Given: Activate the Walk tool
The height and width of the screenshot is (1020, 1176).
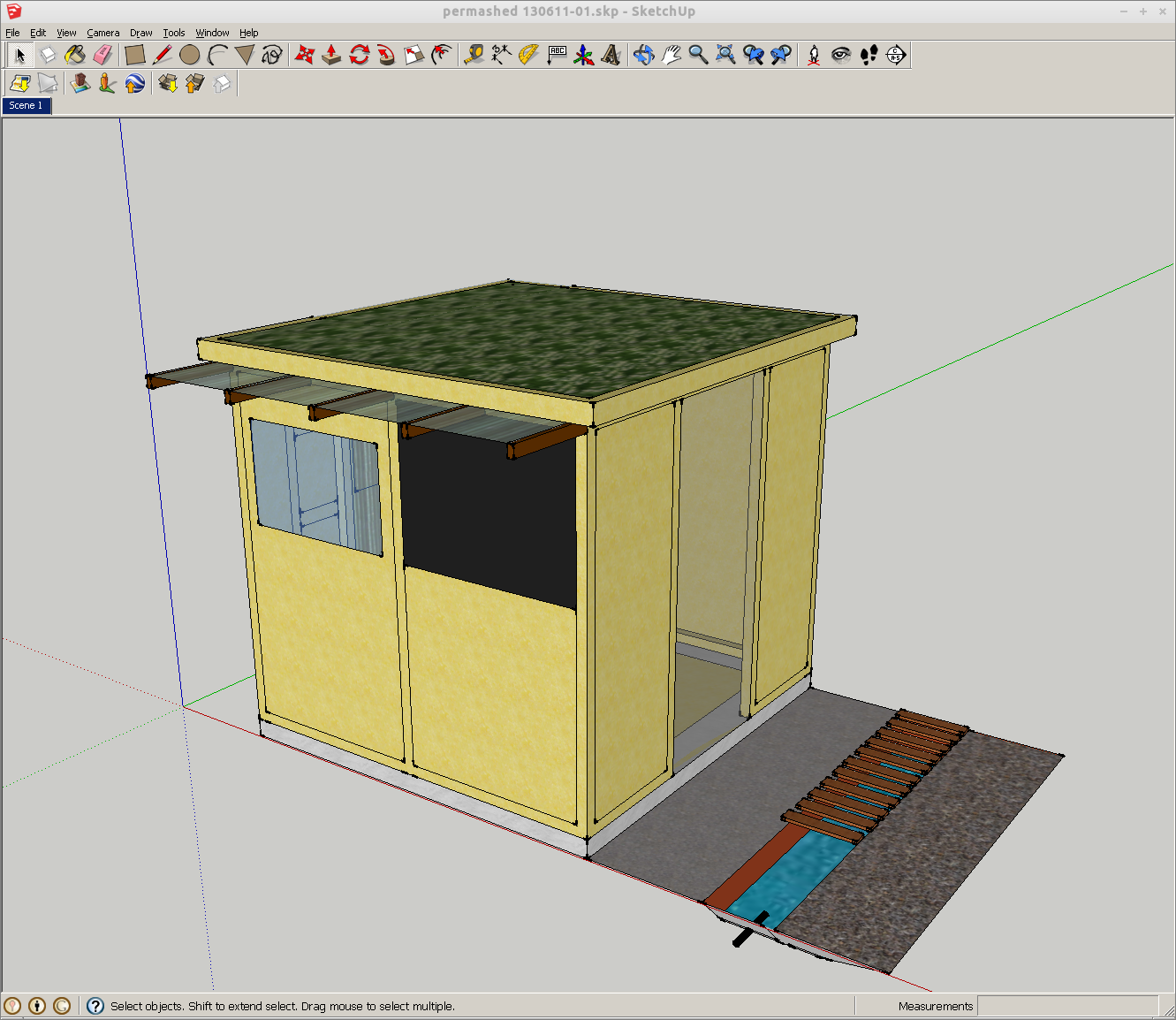Looking at the screenshot, I should [x=869, y=54].
